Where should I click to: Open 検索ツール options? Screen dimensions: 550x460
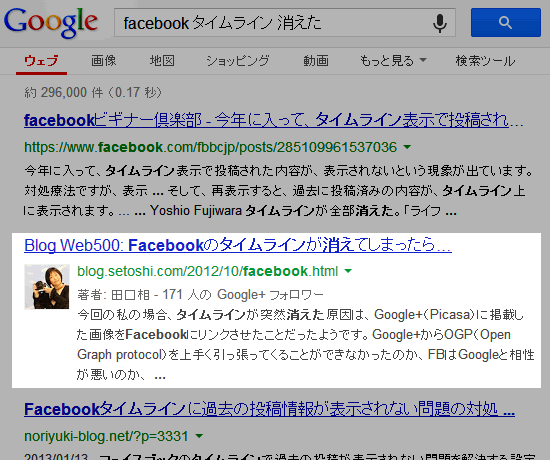tap(485, 61)
